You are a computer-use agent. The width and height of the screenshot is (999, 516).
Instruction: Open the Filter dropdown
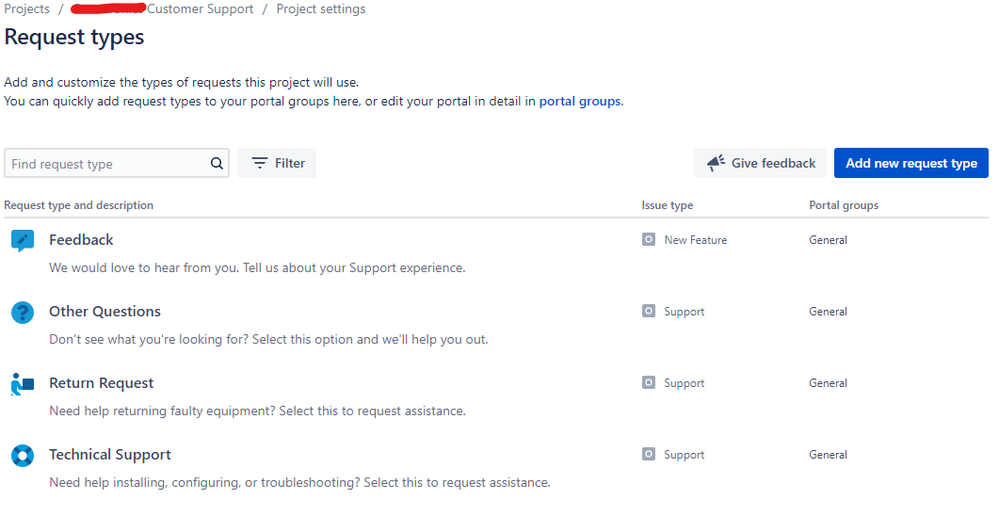(x=277, y=163)
